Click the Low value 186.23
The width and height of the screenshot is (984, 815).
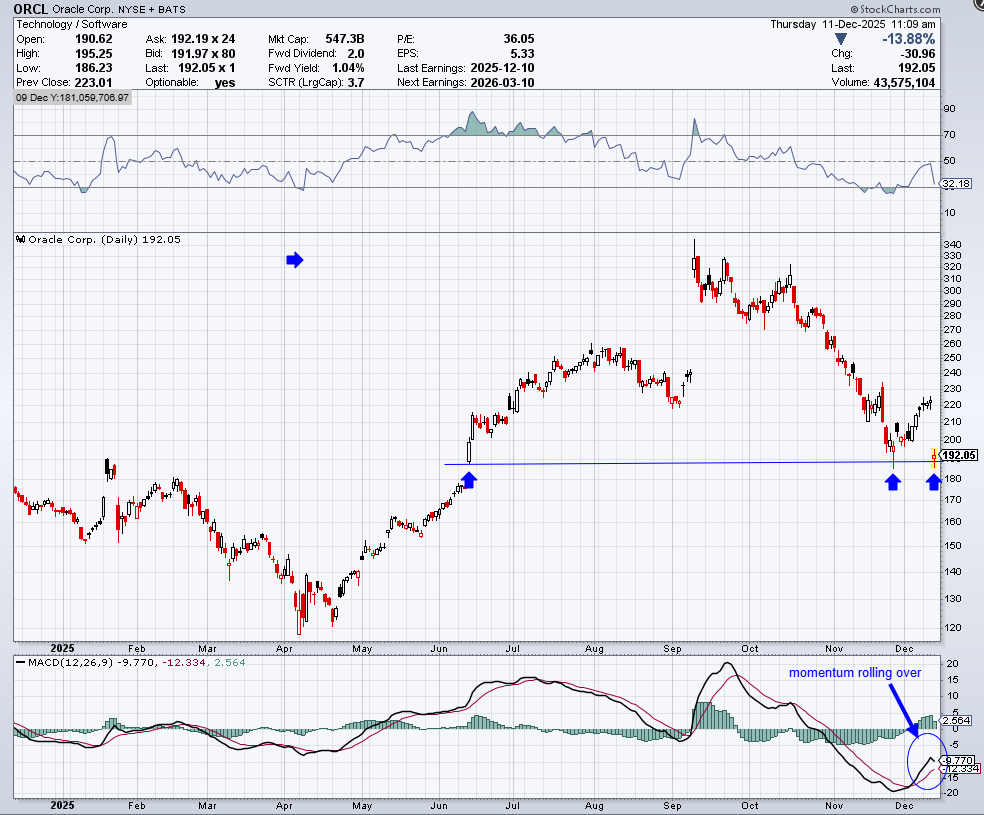tap(94, 68)
